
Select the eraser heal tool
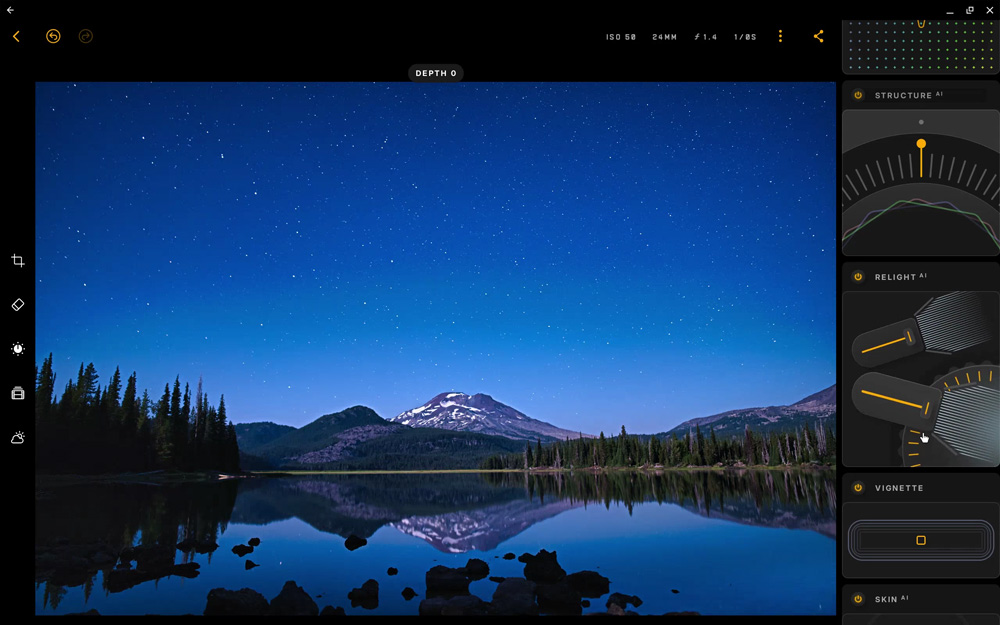[18, 305]
